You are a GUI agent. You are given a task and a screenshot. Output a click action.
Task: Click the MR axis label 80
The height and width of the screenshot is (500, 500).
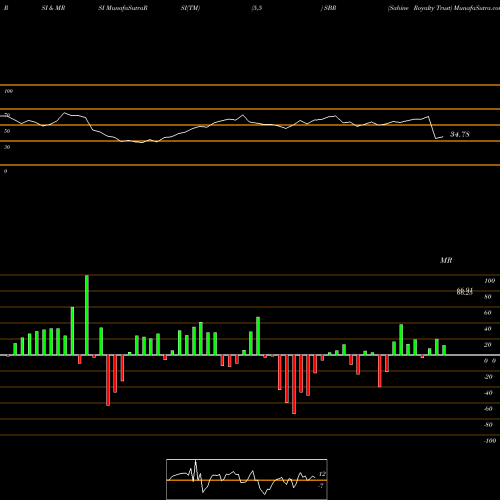pos(488,297)
